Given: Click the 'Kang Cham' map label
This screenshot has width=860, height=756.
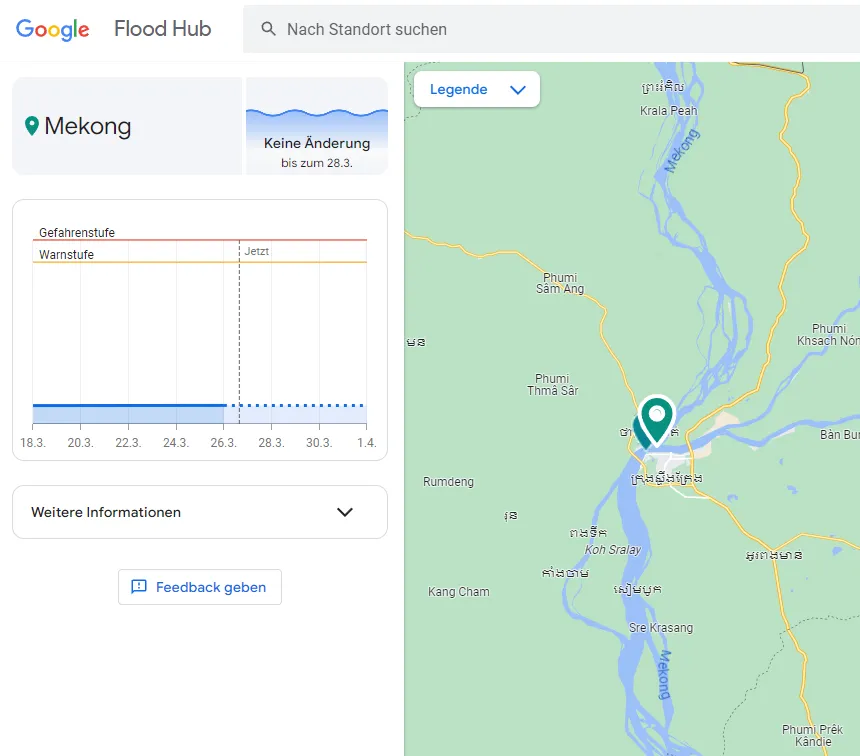Looking at the screenshot, I should tap(459, 592).
